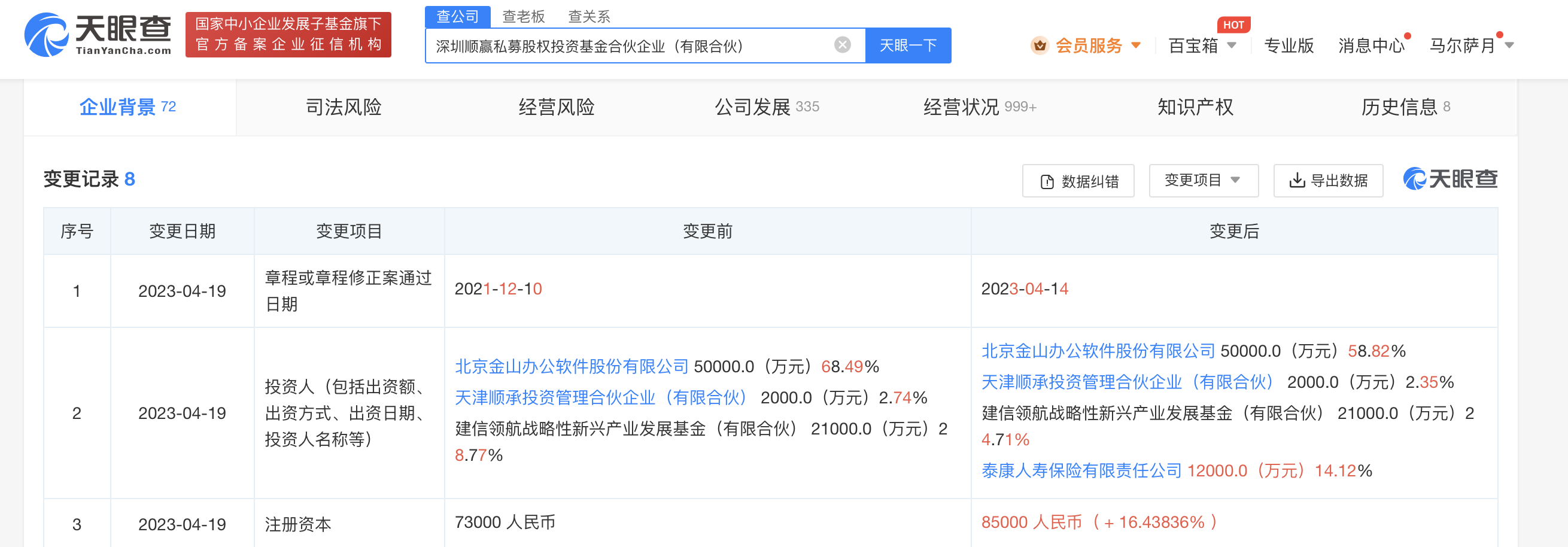
Task: Switch to the 经营风险 tab
Action: coord(557,107)
